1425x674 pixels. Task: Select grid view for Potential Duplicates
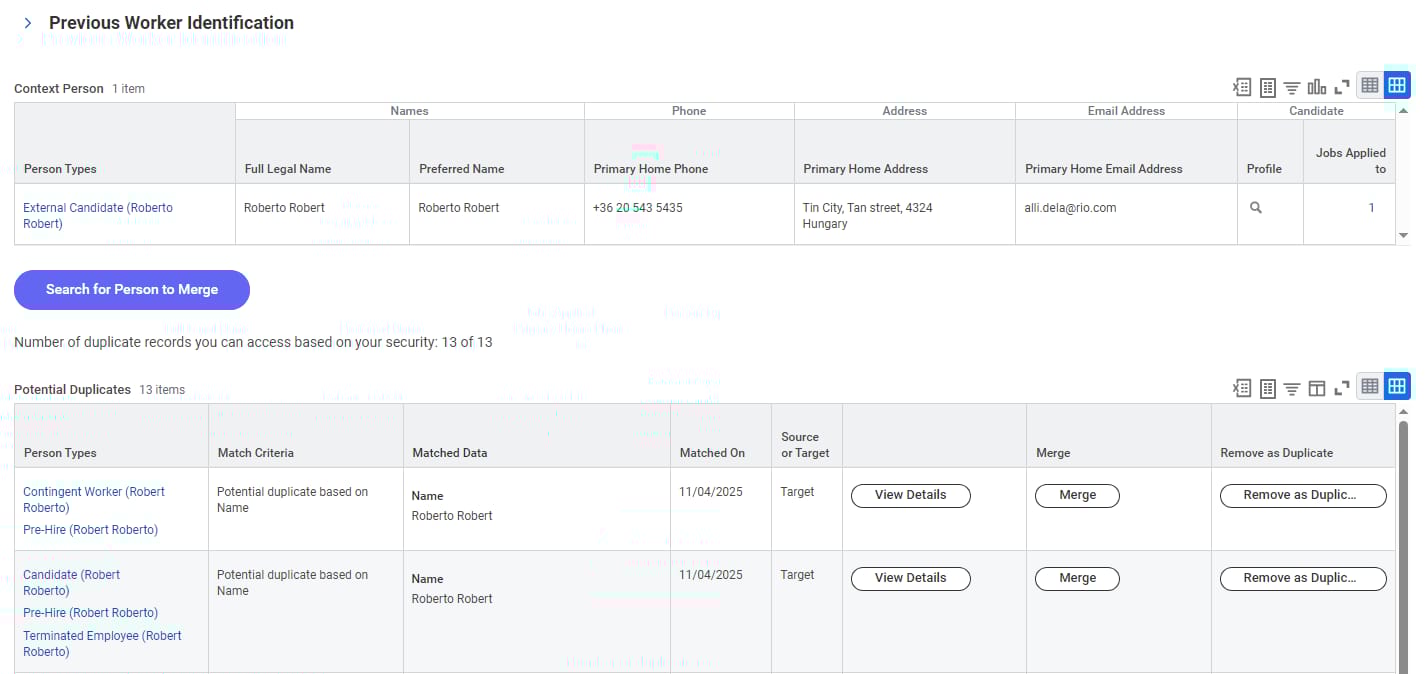coord(1397,386)
